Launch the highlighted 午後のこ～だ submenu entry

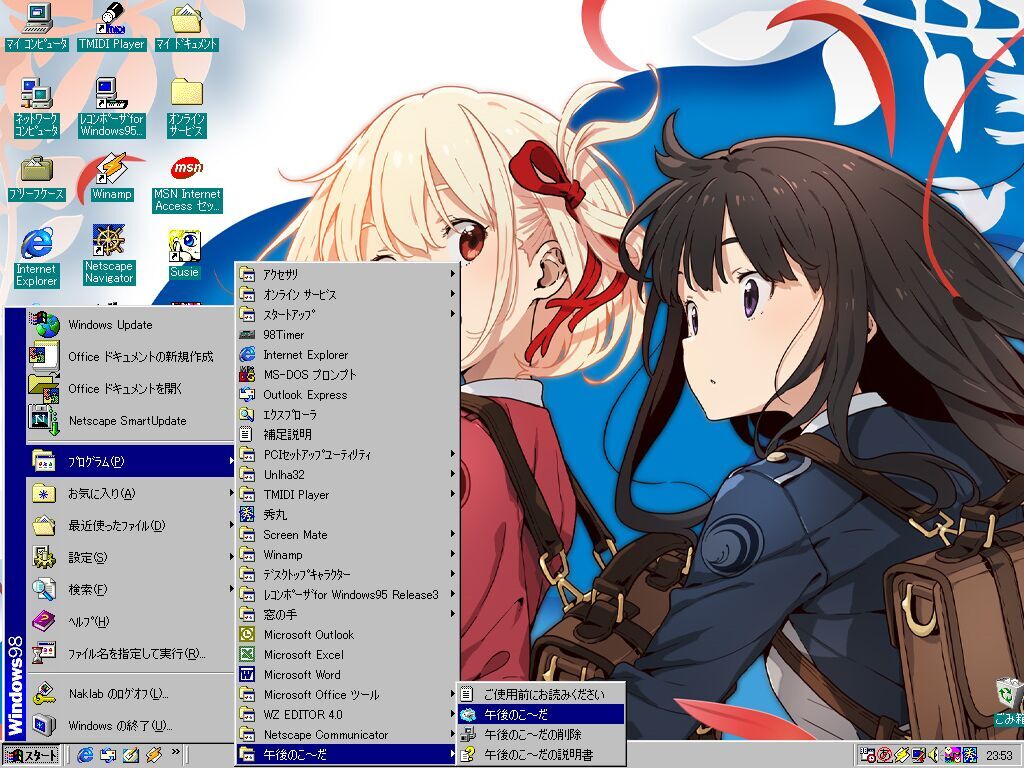541,714
